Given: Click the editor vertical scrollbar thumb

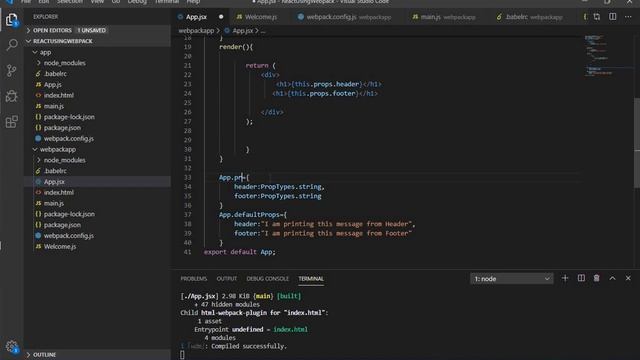Looking at the screenshot, I should pos(637,142).
